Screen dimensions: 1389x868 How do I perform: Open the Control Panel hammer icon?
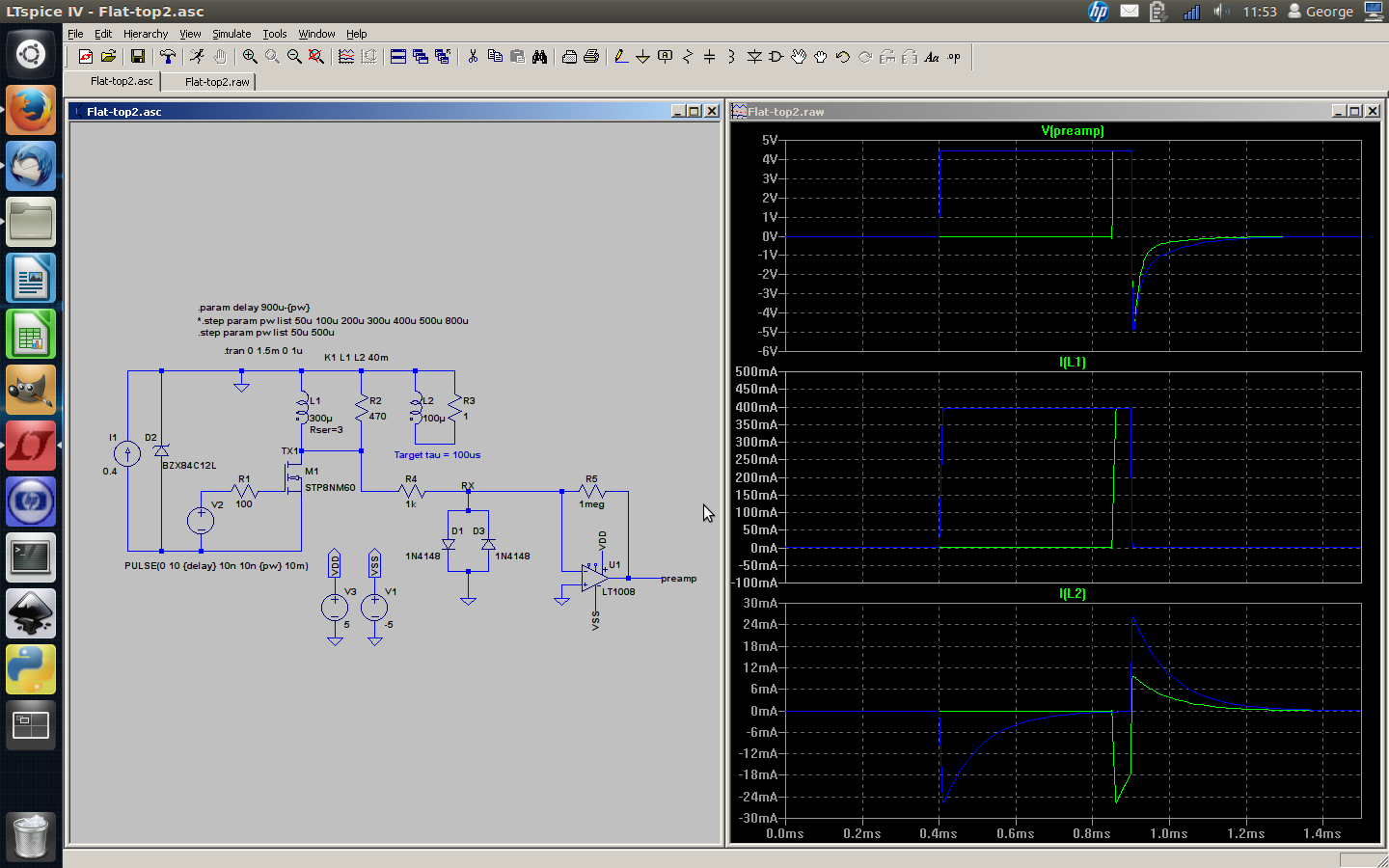coord(168,57)
